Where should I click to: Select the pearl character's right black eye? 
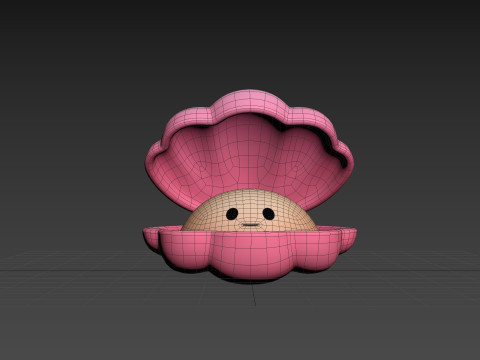(x=268, y=214)
